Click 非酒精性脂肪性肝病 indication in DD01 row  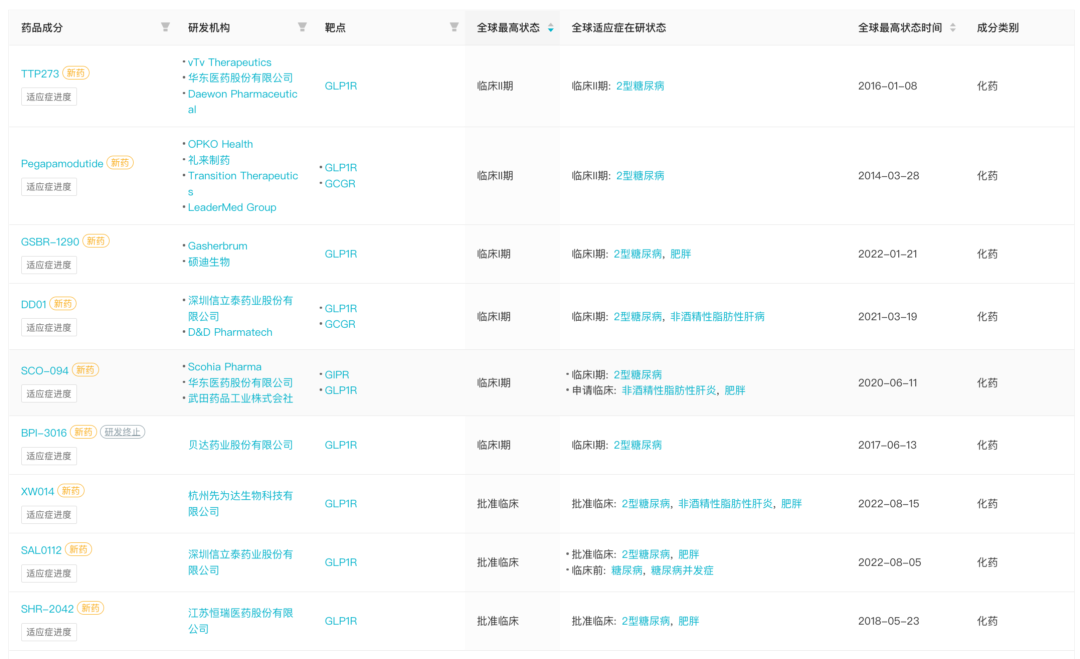(717, 317)
